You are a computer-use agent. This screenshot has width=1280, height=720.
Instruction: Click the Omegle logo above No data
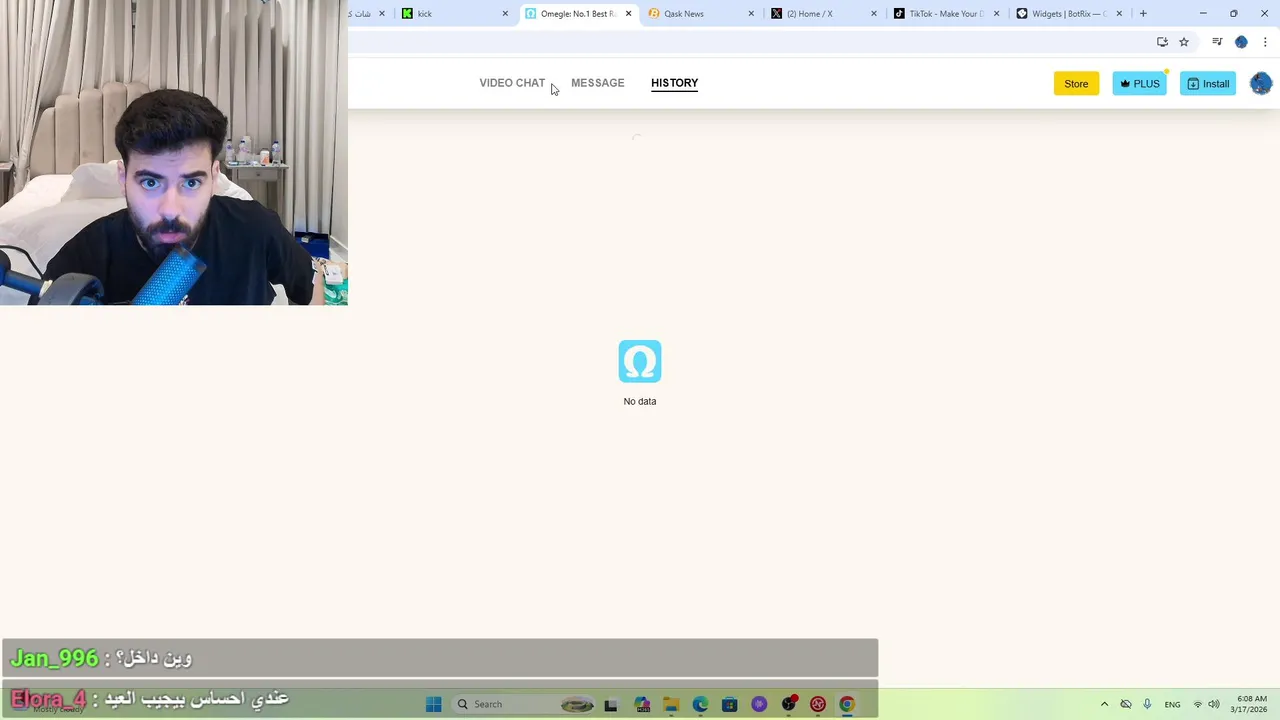tap(640, 361)
